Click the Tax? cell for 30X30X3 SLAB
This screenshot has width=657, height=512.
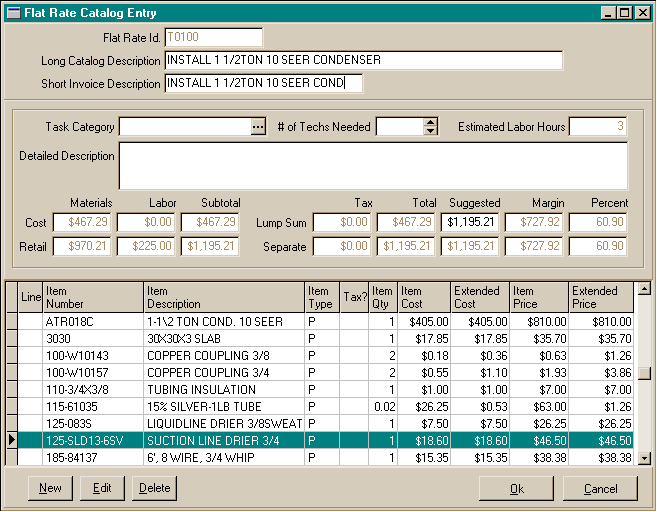click(355, 339)
